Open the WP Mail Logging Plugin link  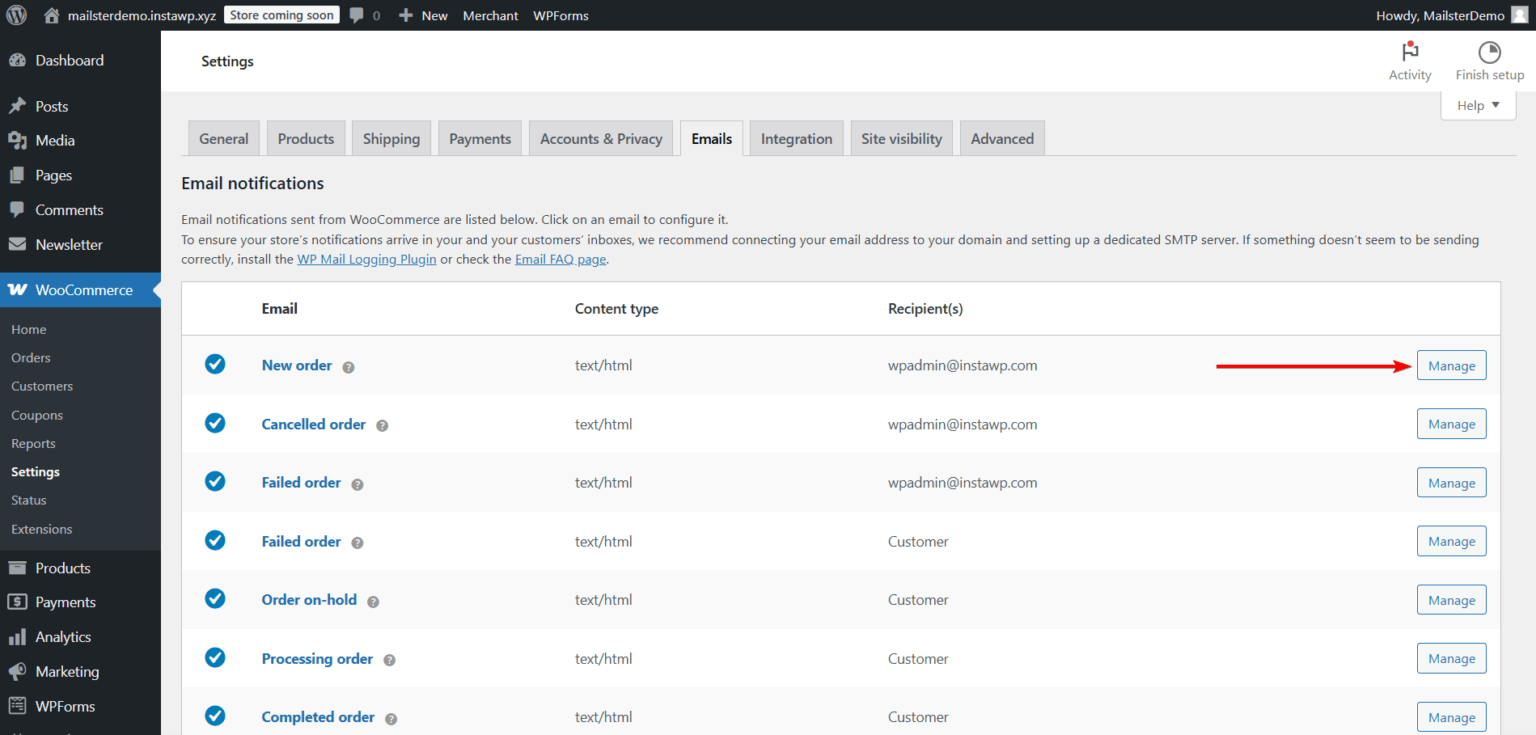pyautogui.click(x=366, y=258)
